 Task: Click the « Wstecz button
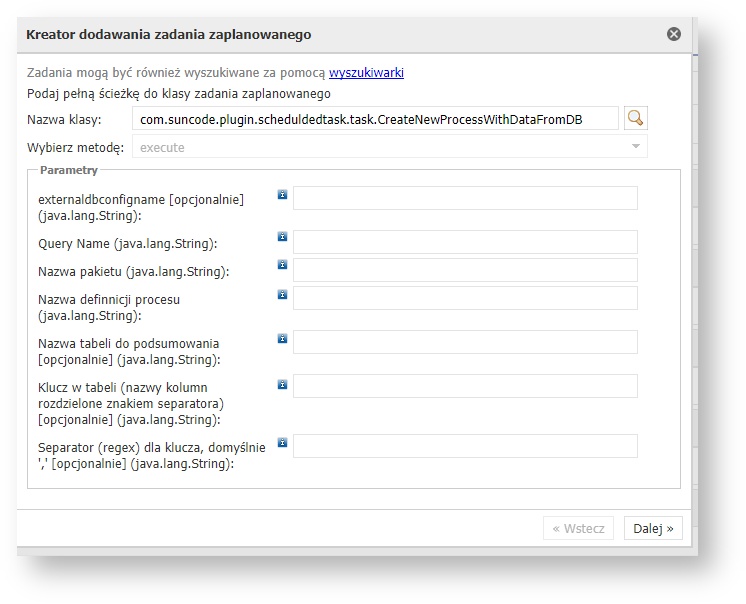coord(579,528)
